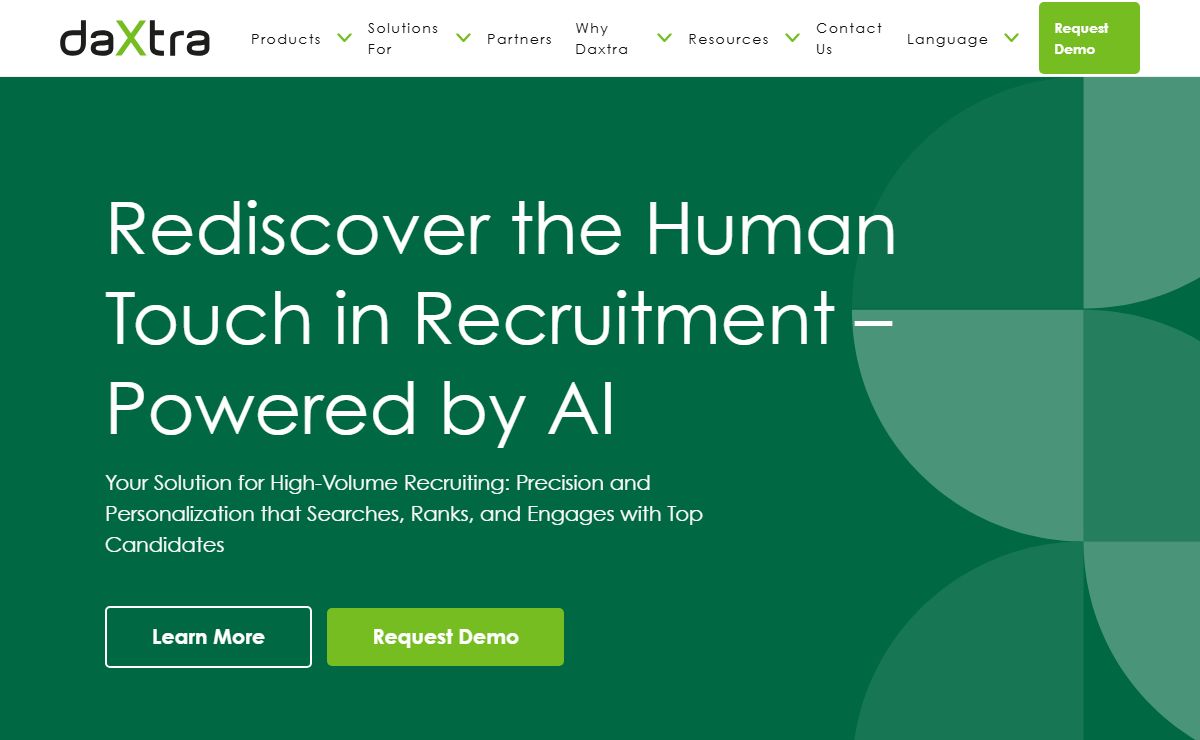Open the Why Daxtra menu
Screen dimensions: 1200x740
602,38
